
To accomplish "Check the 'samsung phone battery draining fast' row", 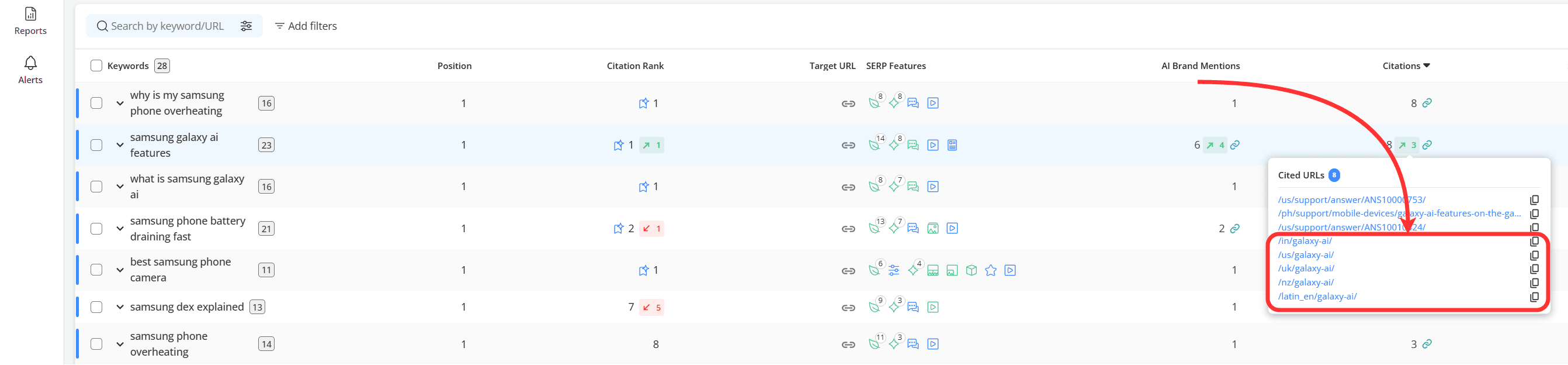I will 96,229.
